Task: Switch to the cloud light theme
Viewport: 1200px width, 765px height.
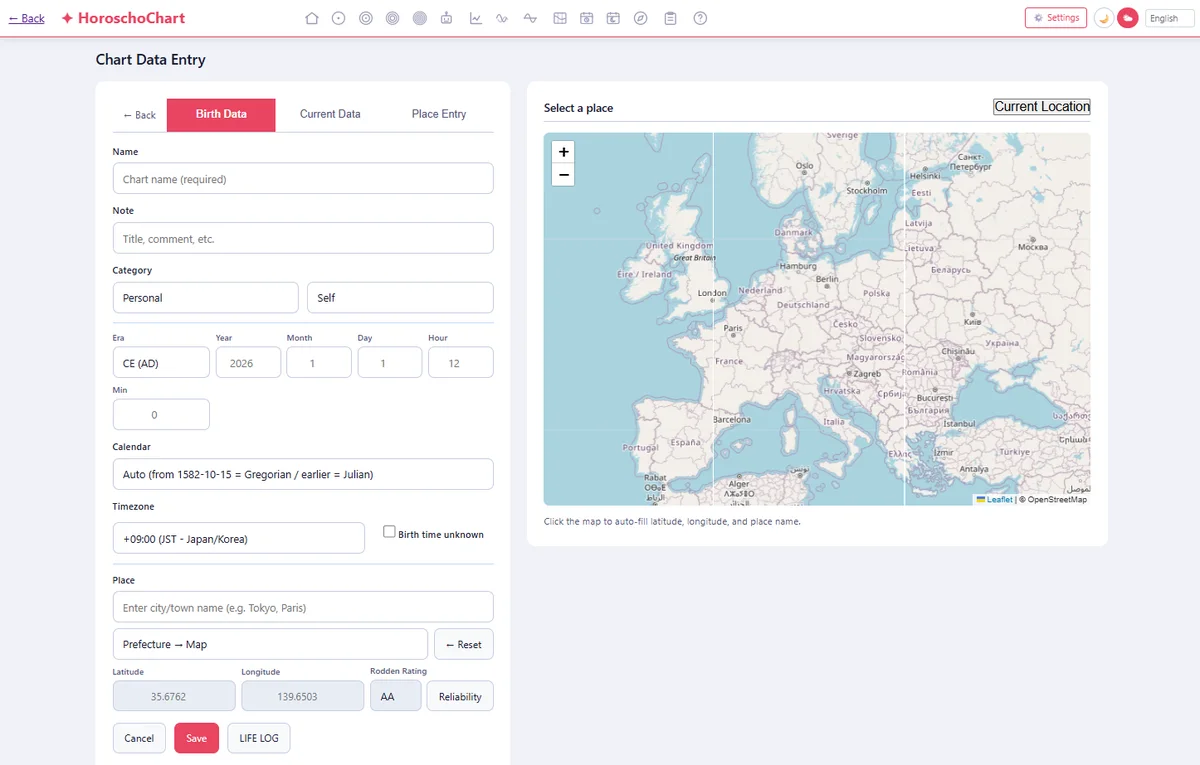Action: (1128, 18)
